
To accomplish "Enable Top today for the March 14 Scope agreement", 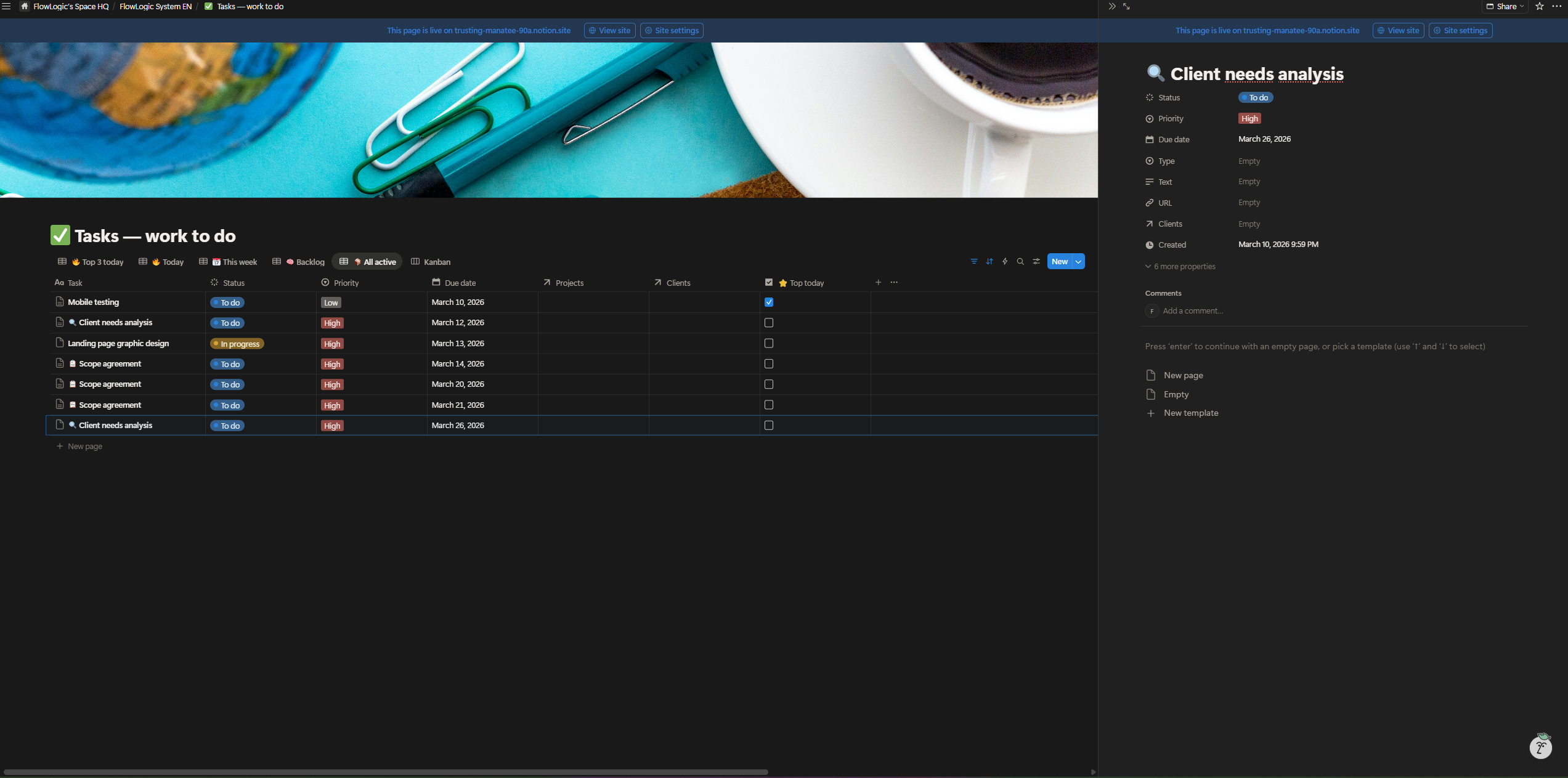I will (768, 363).
